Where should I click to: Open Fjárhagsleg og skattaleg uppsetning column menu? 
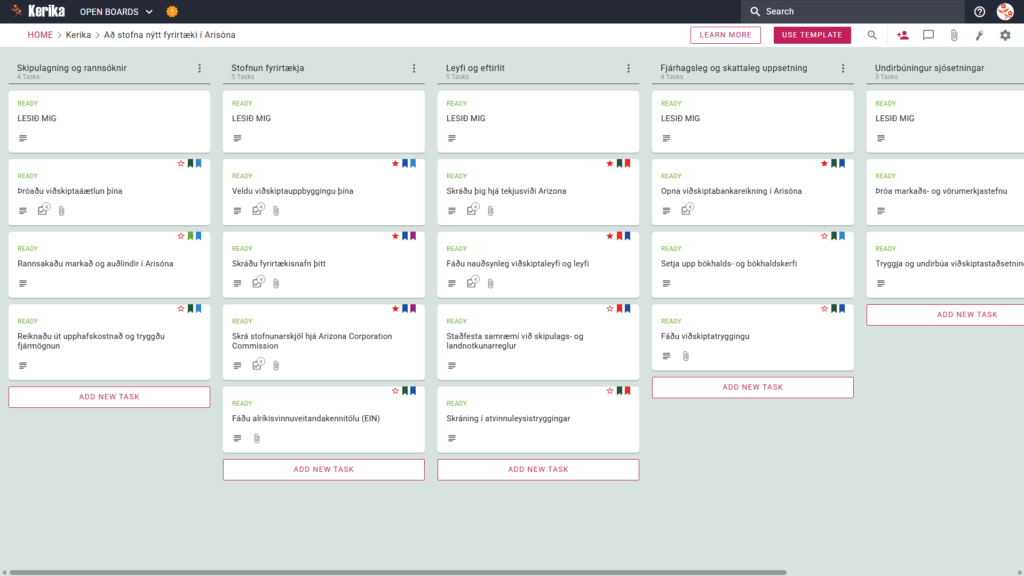pyautogui.click(x=843, y=68)
